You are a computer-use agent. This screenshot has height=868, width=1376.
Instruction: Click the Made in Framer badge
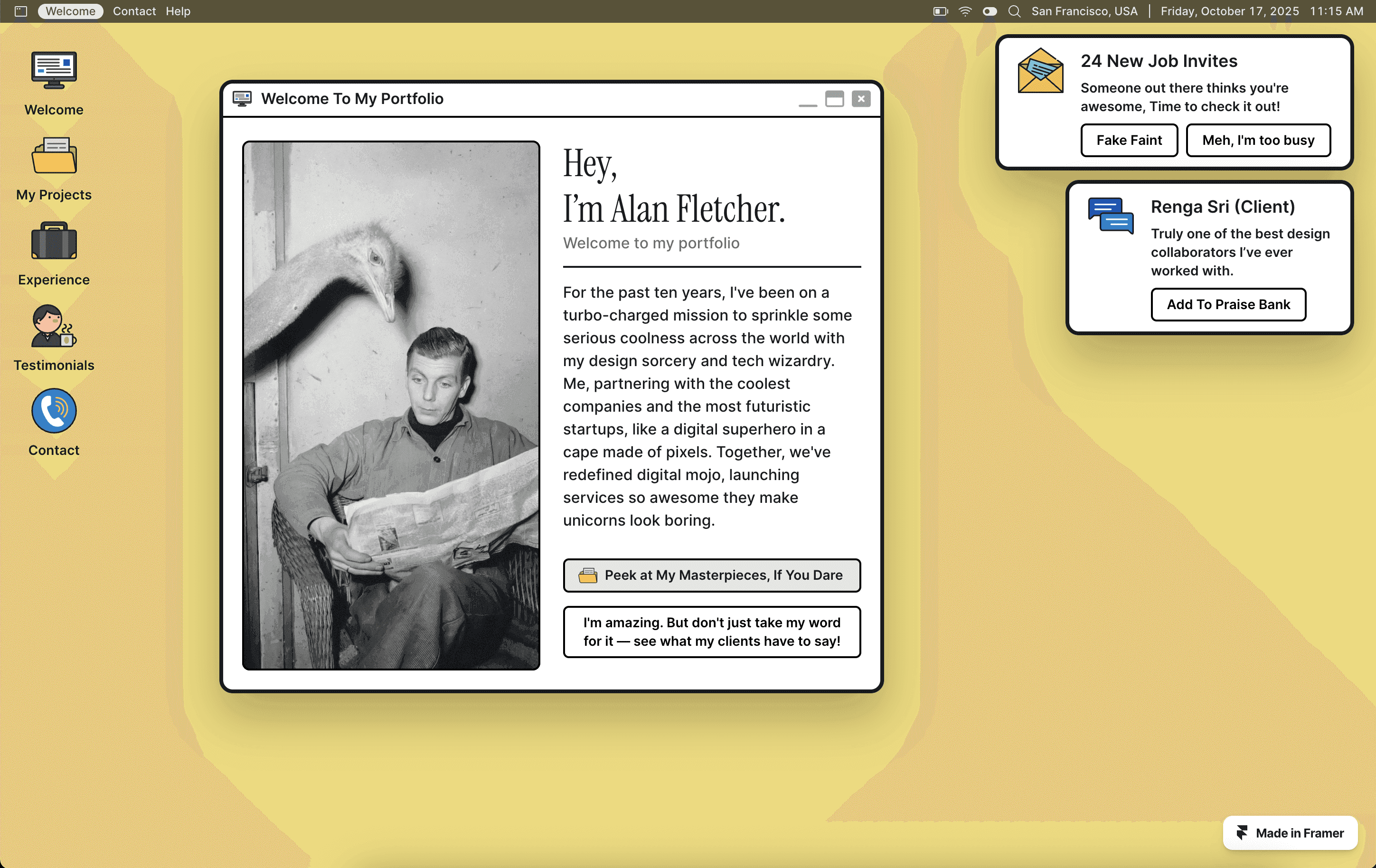(1290, 833)
